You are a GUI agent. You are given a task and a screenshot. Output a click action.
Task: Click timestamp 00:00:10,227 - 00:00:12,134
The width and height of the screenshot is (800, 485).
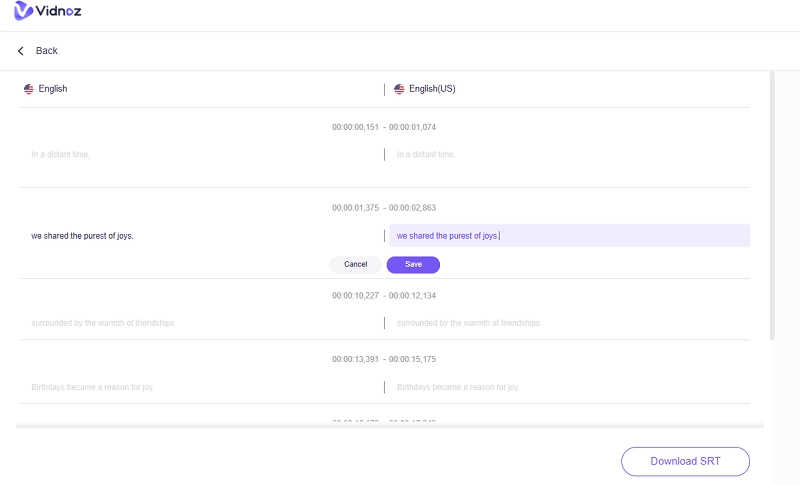click(x=384, y=296)
